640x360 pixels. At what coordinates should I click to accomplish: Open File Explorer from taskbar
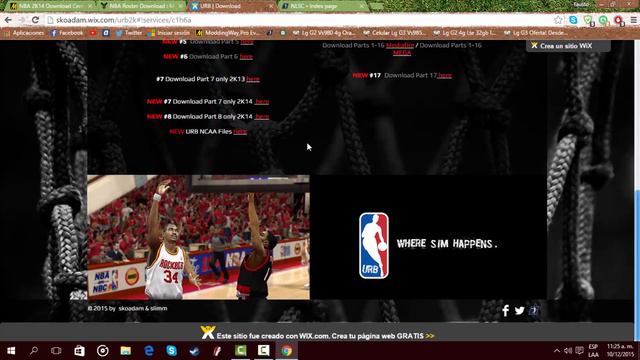pyautogui.click(x=126, y=351)
